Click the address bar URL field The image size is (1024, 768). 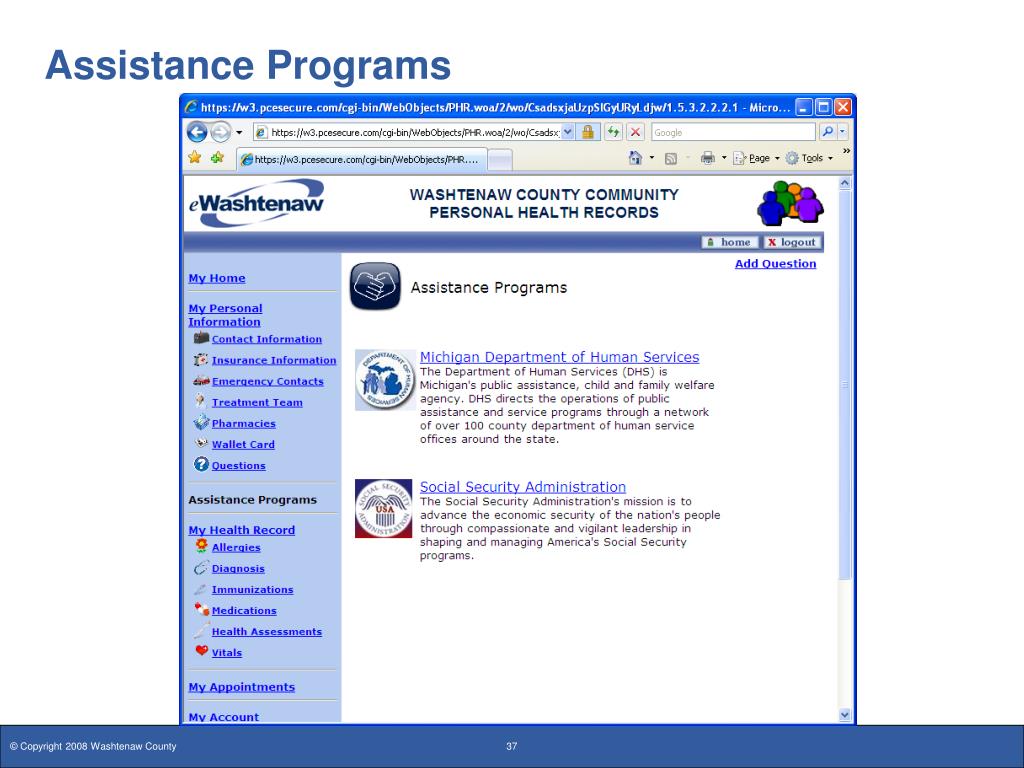407,133
